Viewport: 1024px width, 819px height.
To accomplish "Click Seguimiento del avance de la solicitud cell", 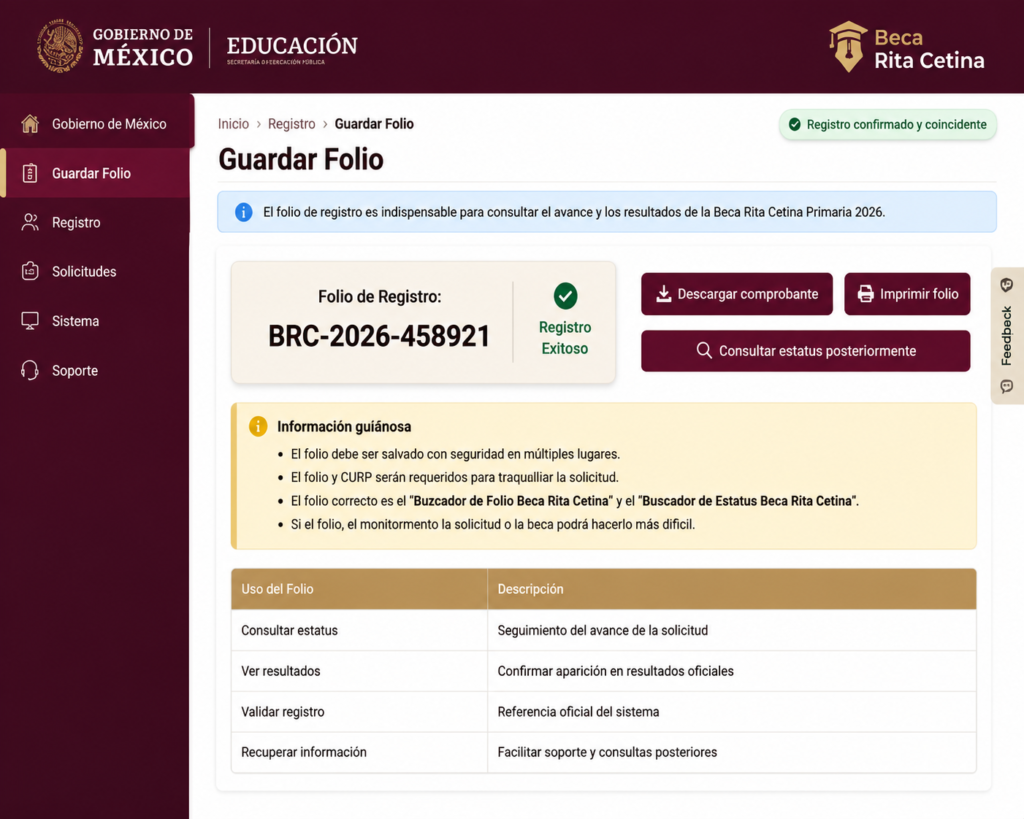I will [731, 630].
